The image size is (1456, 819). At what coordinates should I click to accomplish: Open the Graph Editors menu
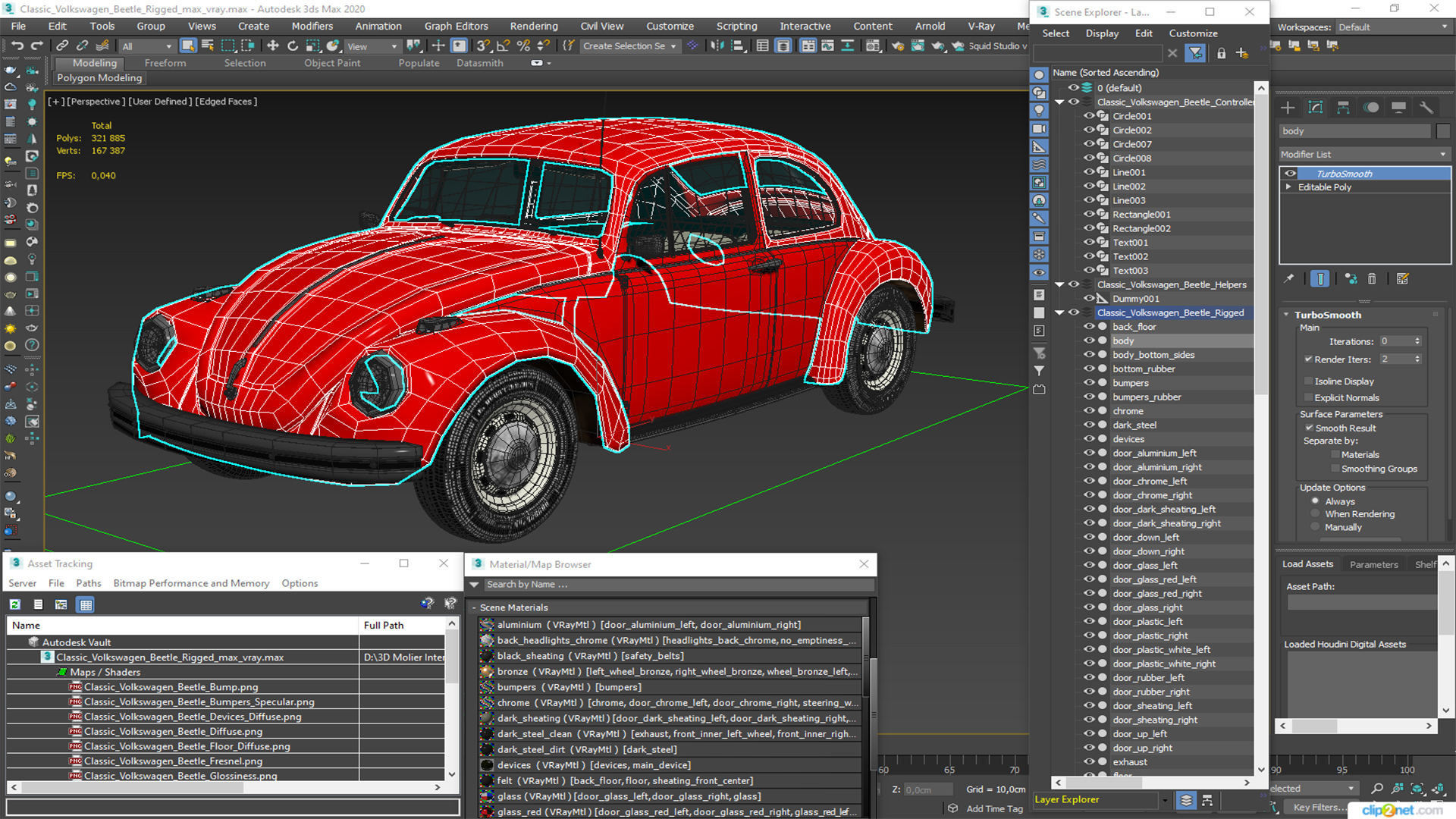(x=457, y=26)
